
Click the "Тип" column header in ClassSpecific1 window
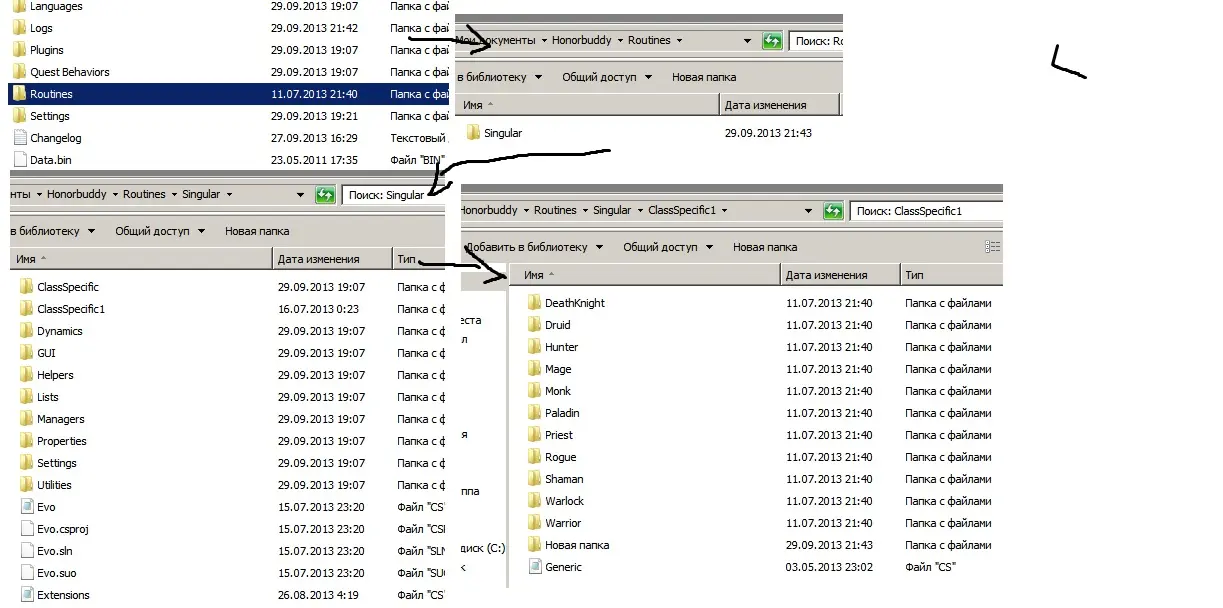[x=914, y=275]
